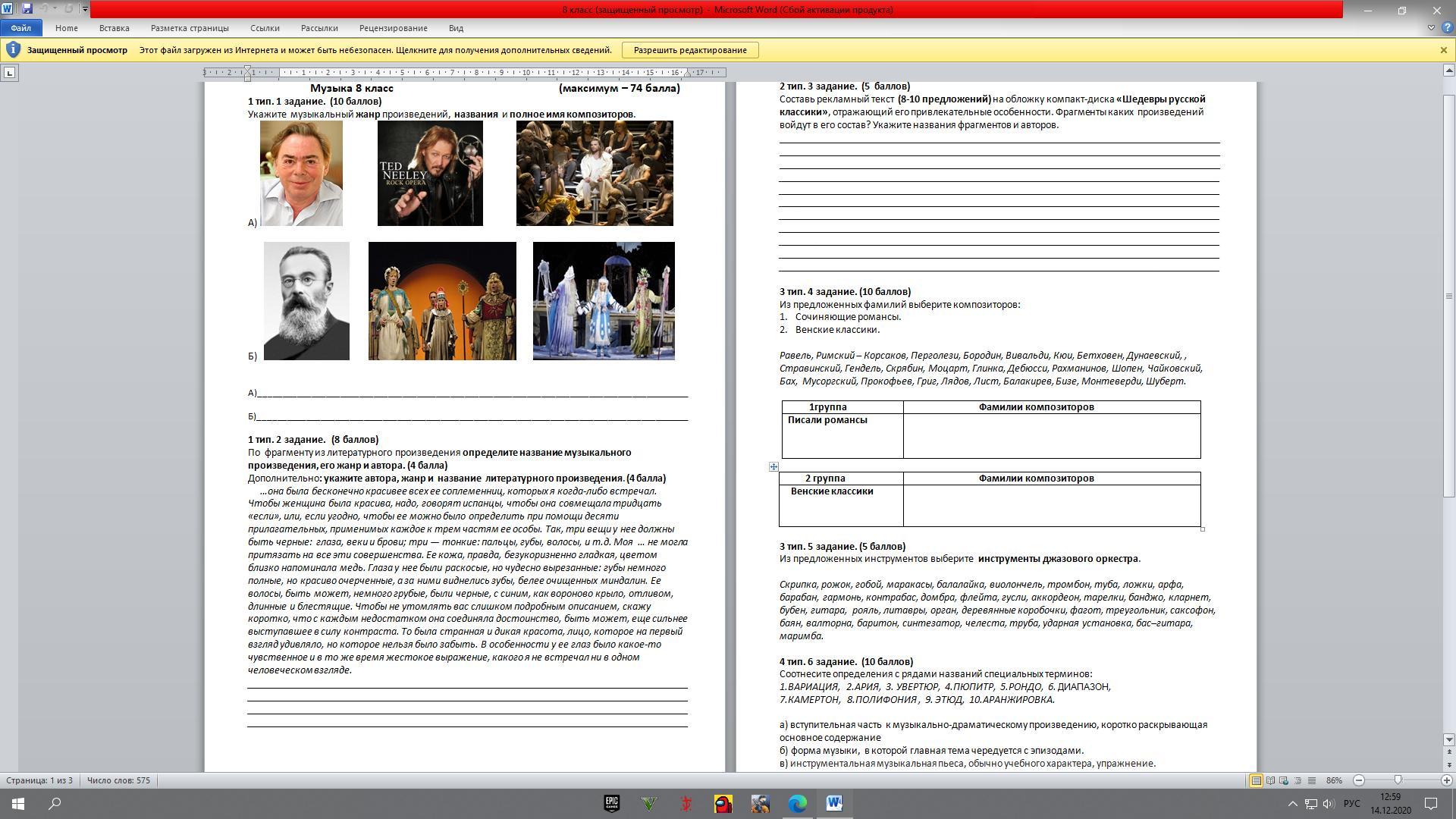
Task: Switch to Web Layout view
Action: tap(1284, 780)
